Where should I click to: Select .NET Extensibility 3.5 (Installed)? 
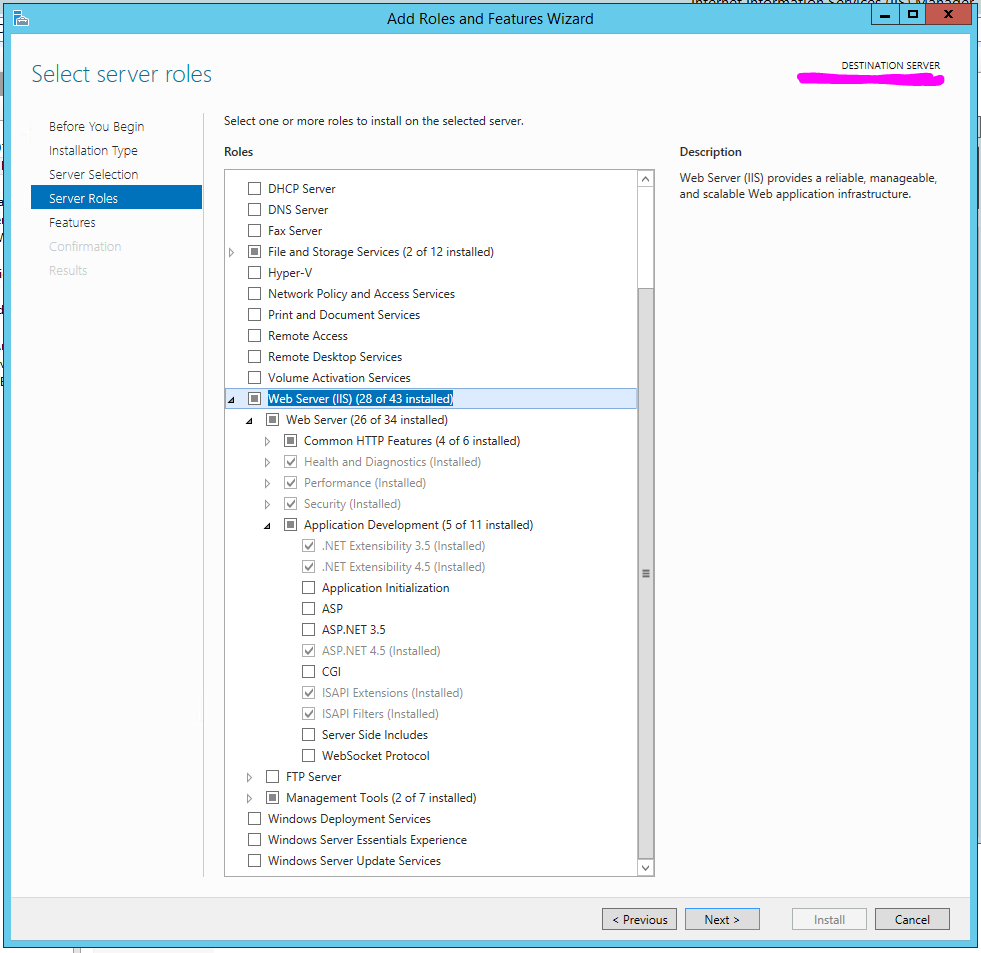pyautogui.click(x=404, y=546)
